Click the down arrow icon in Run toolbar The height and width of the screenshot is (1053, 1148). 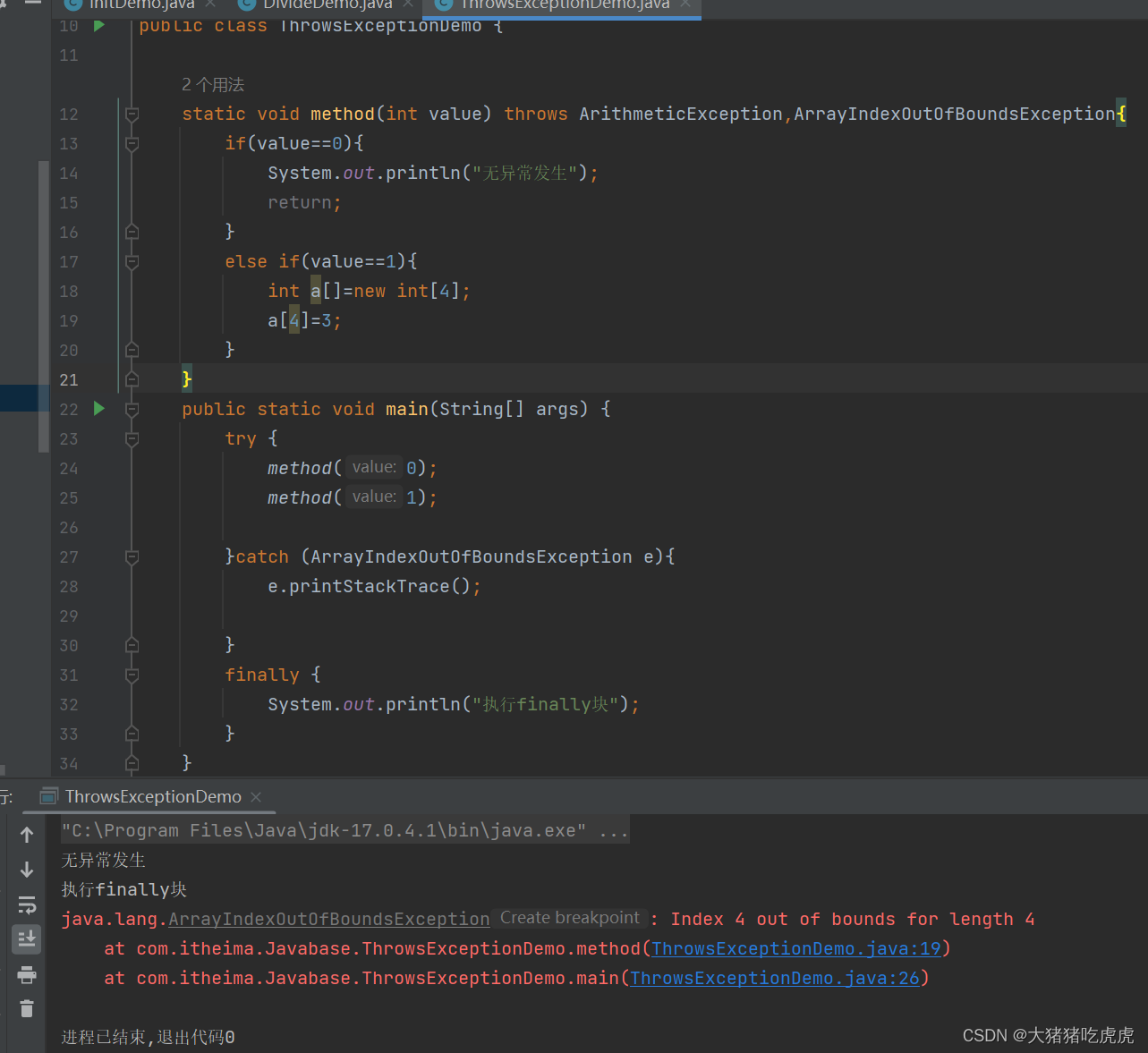(x=27, y=870)
